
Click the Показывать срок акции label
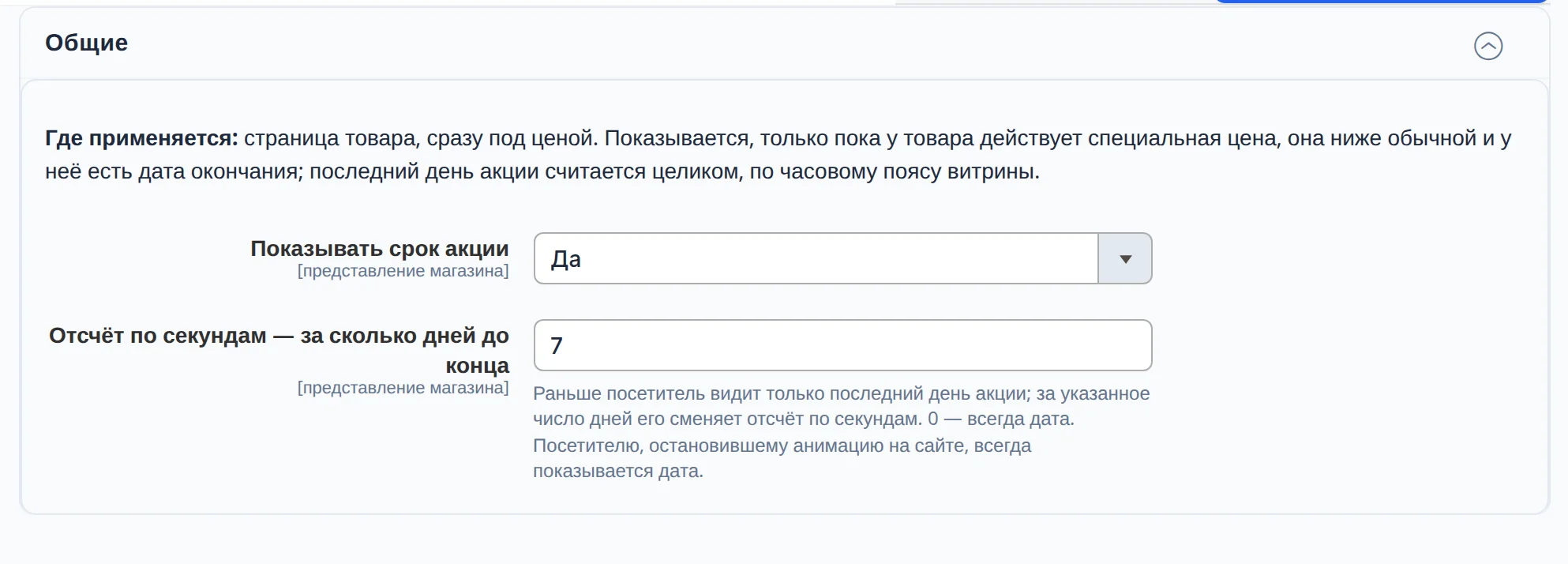(380, 248)
